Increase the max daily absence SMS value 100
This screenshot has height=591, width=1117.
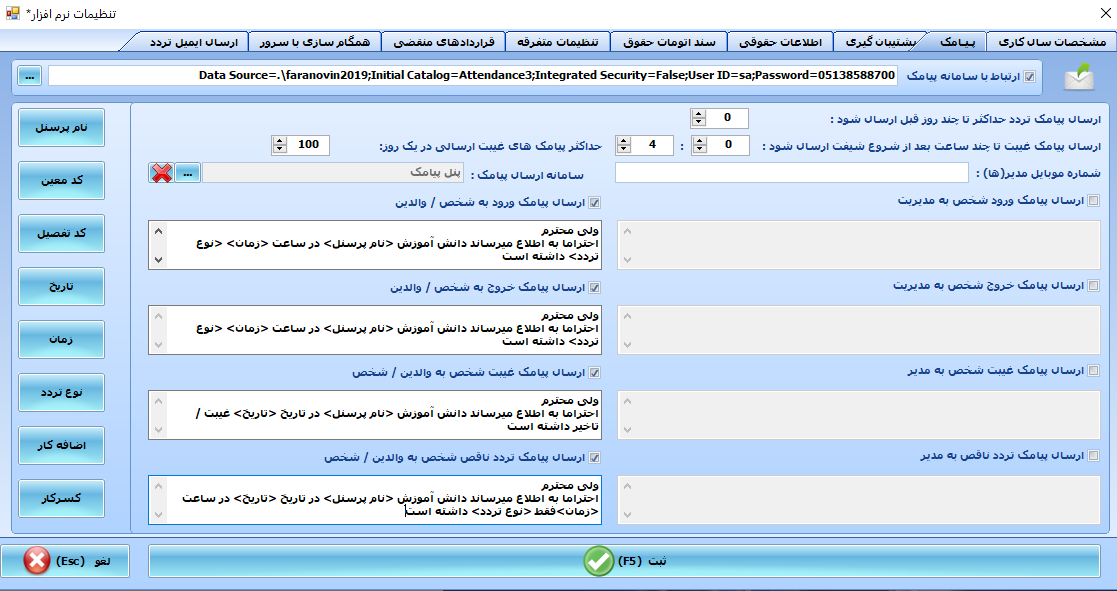277,140
